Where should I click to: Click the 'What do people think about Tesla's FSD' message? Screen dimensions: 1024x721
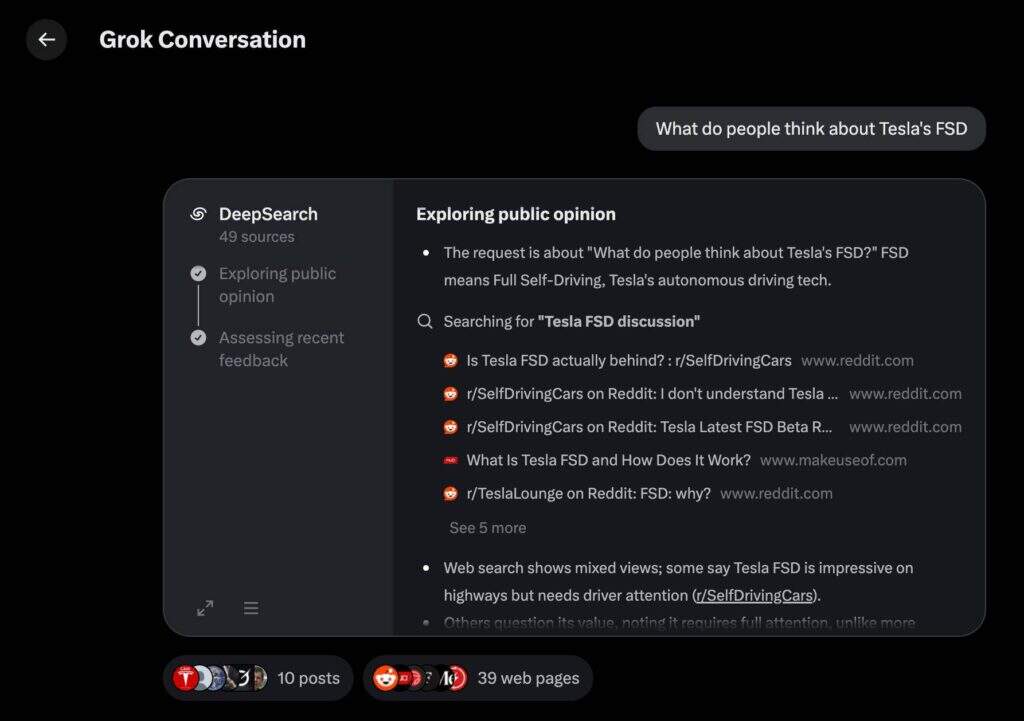coord(811,129)
